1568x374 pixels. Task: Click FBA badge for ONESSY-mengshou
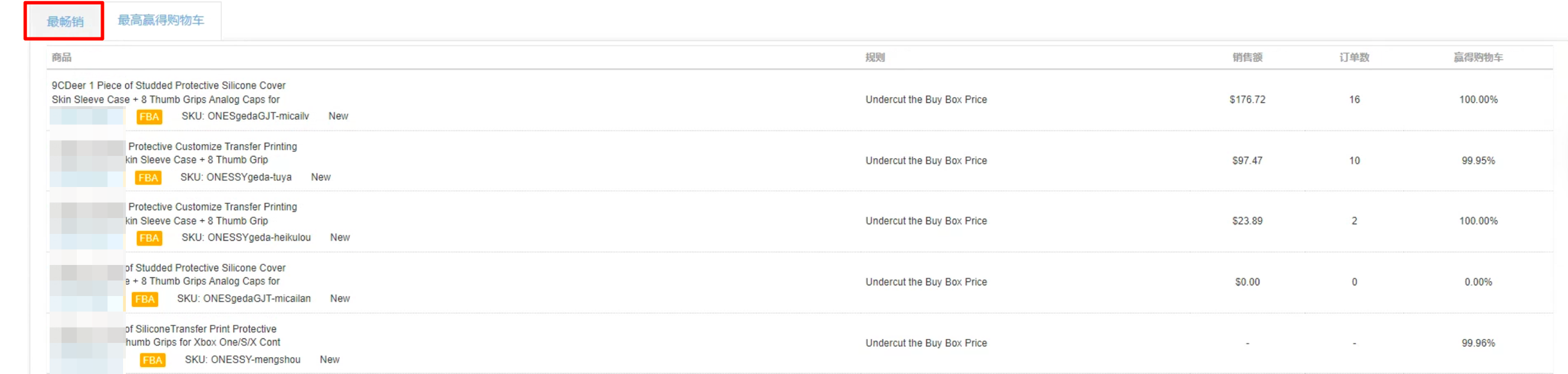[152, 360]
